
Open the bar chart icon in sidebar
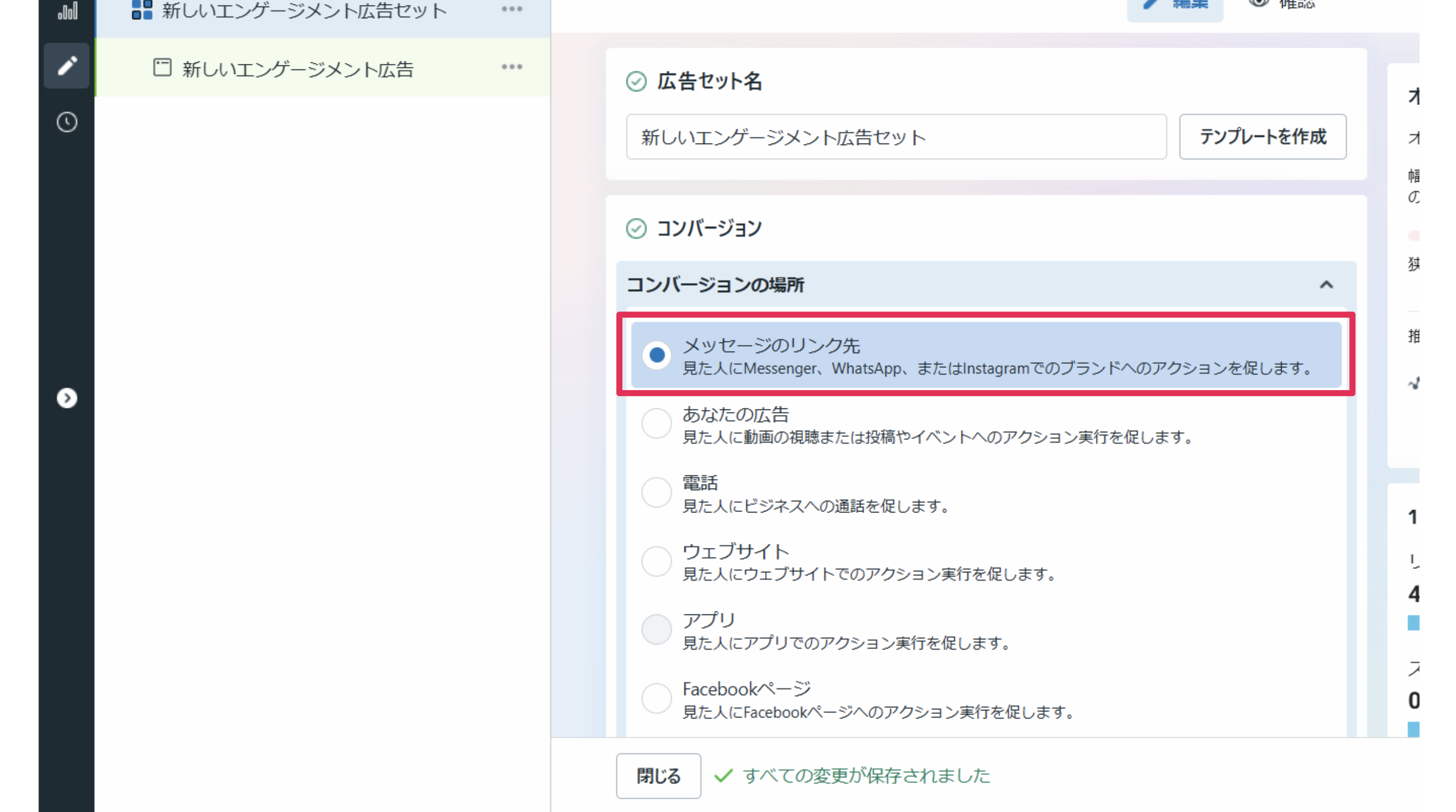coord(67,11)
